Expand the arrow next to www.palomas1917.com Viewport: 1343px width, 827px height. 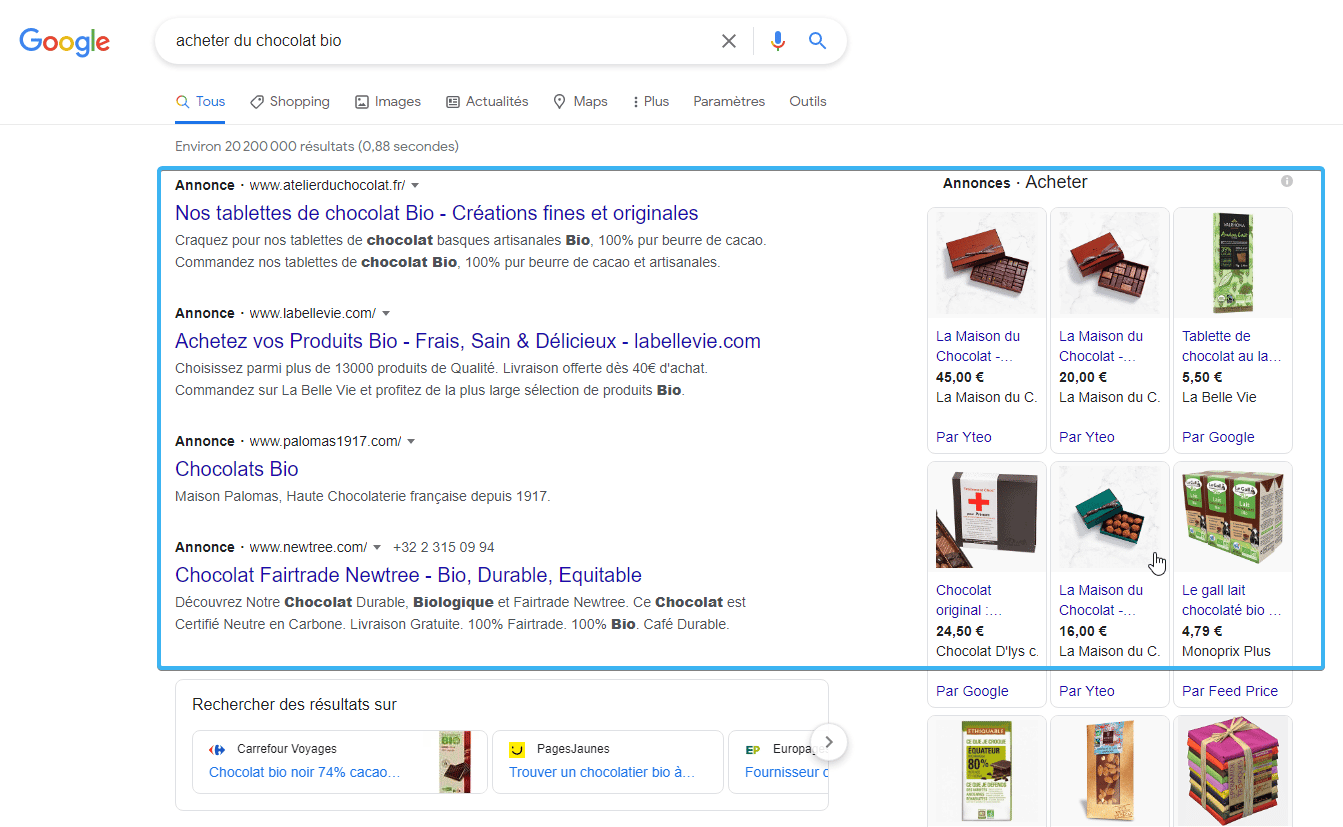[x=411, y=442]
